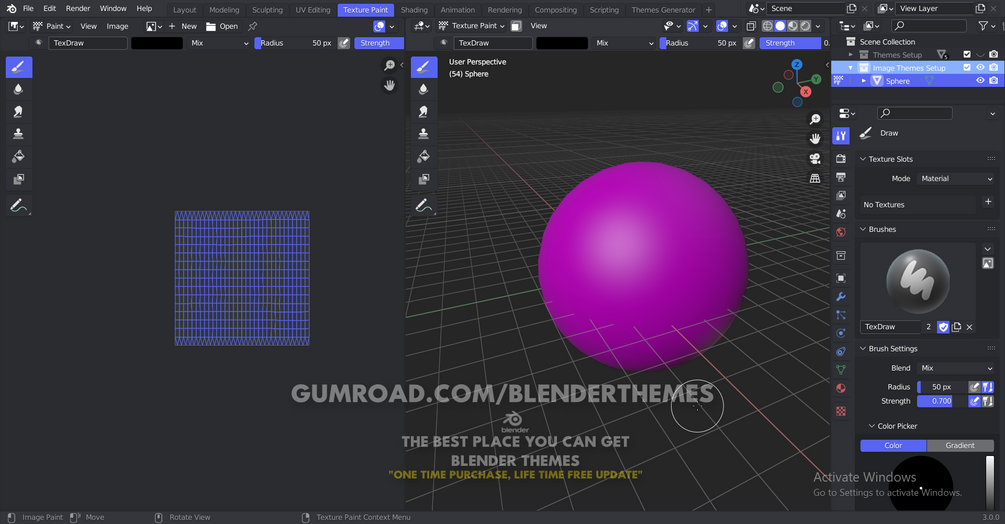The height and width of the screenshot is (524, 1005).
Task: Select the Annotate tool in the image editor
Action: point(19,206)
